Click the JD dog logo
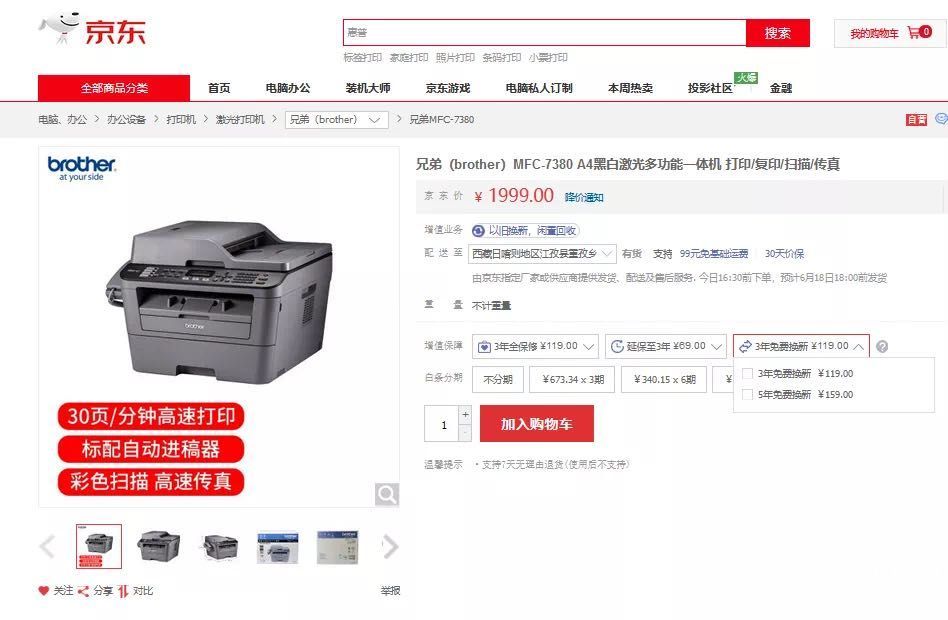Screen dimensions: 948x620 click(x=60, y=28)
